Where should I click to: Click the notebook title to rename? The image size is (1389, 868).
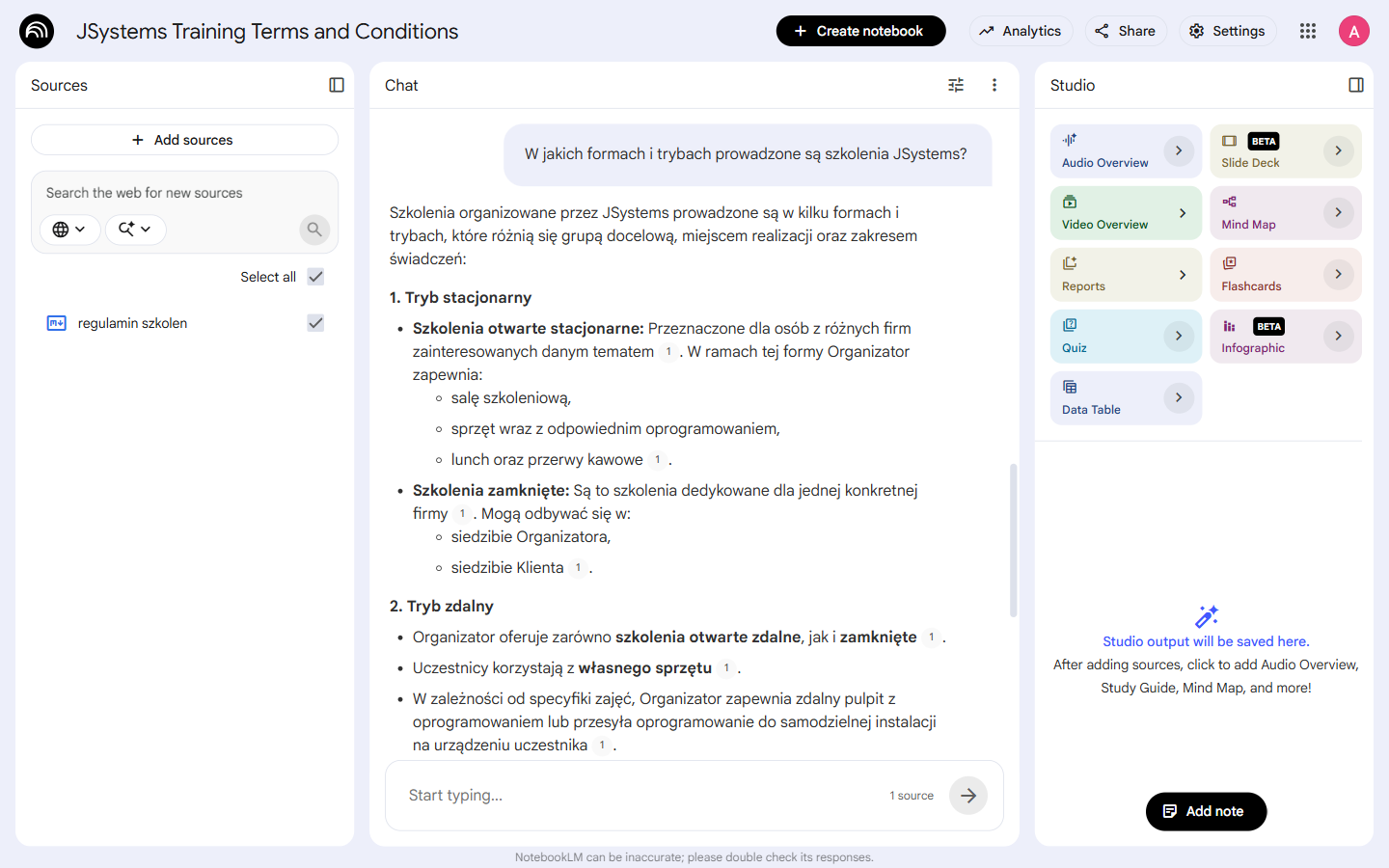point(267,31)
